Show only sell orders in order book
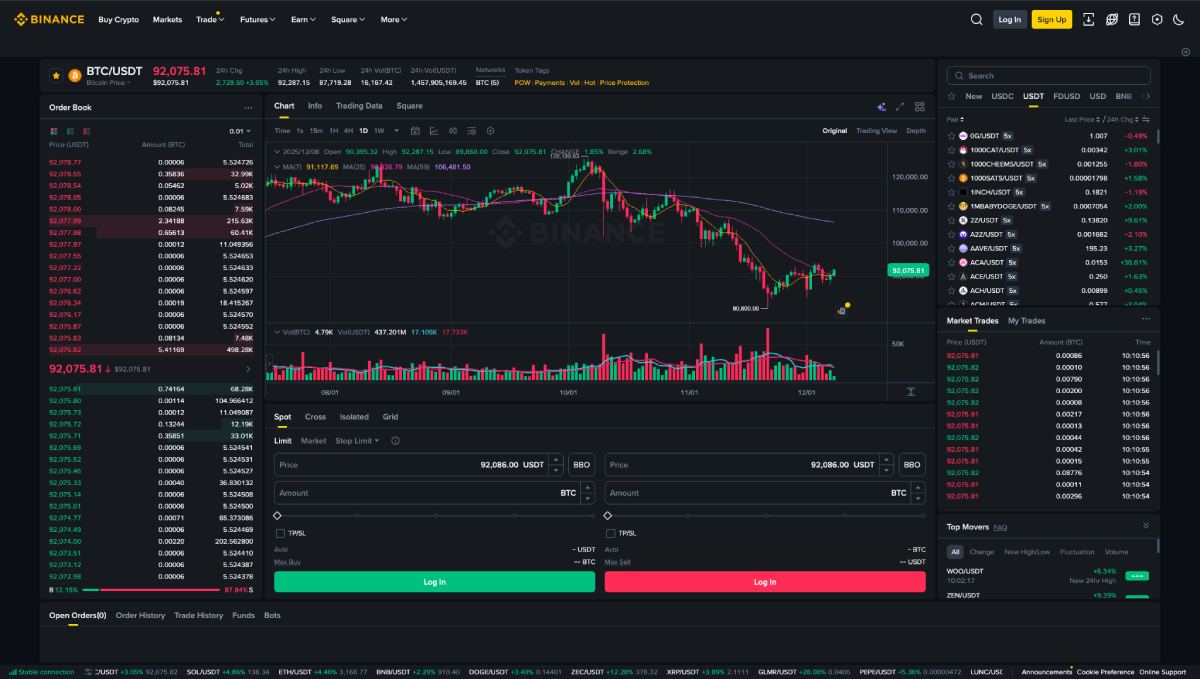The width and height of the screenshot is (1200, 679). (x=86, y=131)
